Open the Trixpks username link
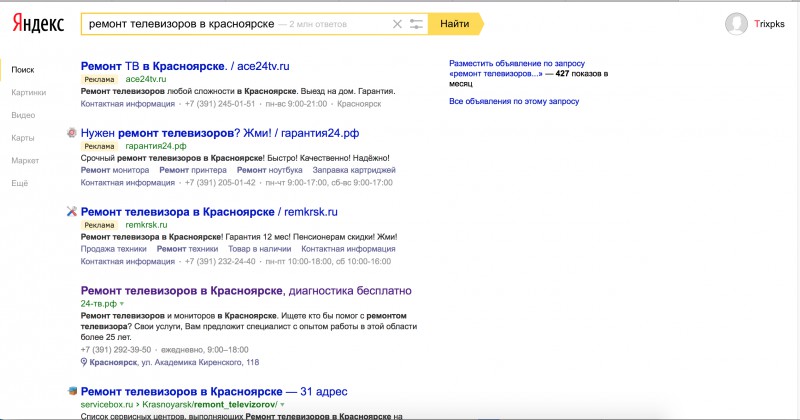This screenshot has width=800, height=420. coord(769,23)
